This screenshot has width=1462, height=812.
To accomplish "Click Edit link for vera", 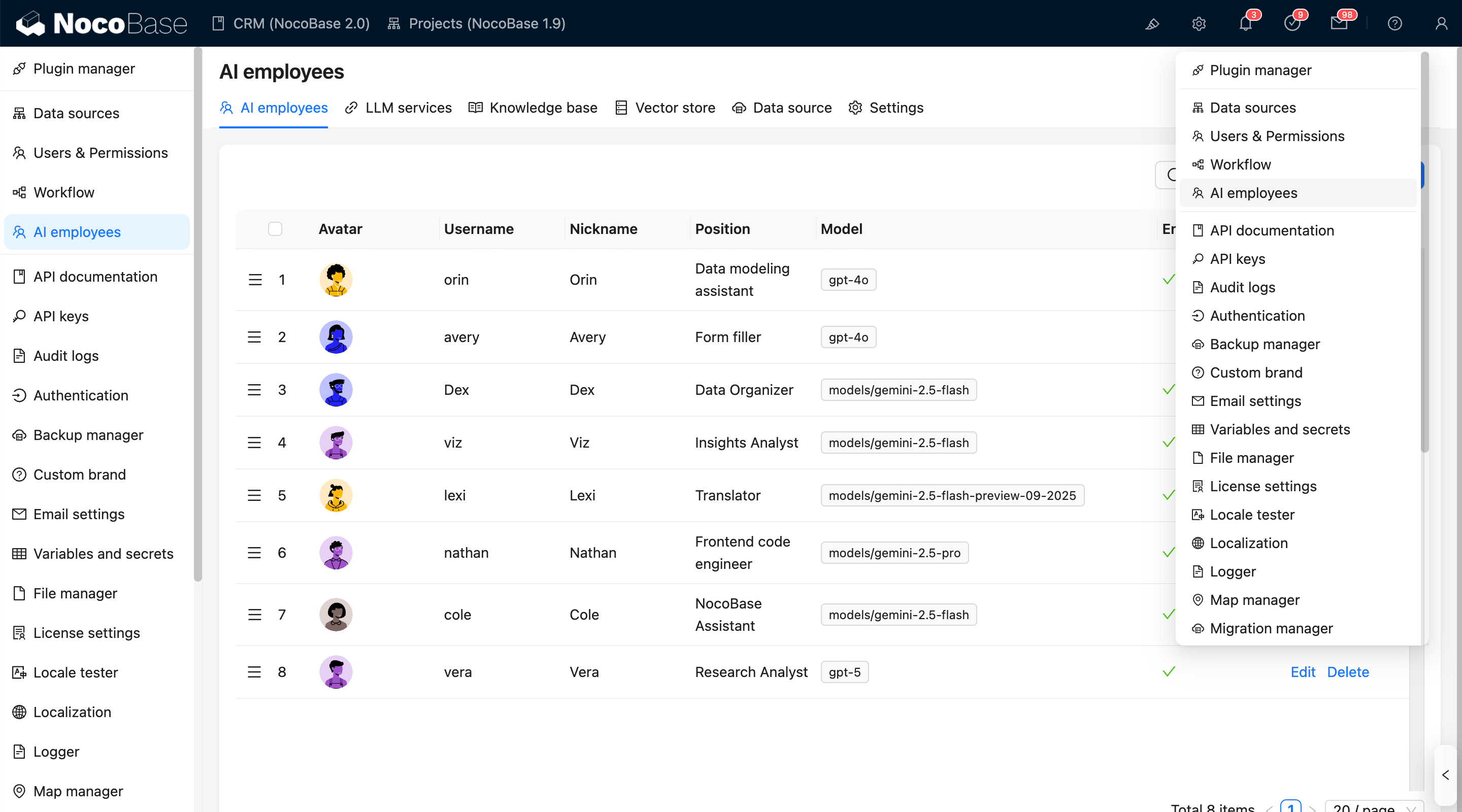I will click(1303, 672).
